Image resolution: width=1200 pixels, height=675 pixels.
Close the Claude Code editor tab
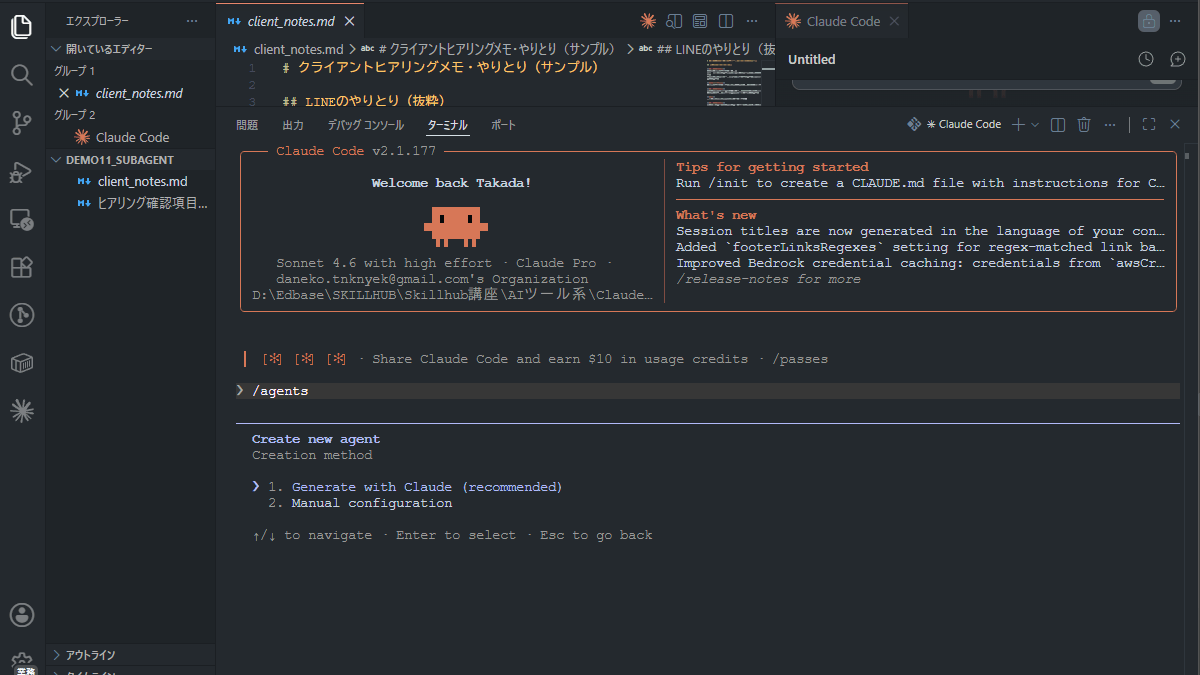click(894, 21)
